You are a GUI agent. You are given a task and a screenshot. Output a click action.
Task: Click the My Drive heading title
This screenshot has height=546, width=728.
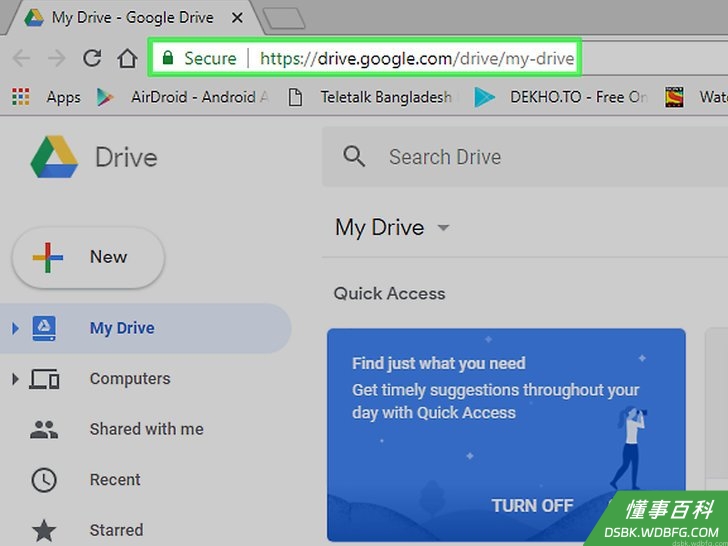(x=379, y=228)
